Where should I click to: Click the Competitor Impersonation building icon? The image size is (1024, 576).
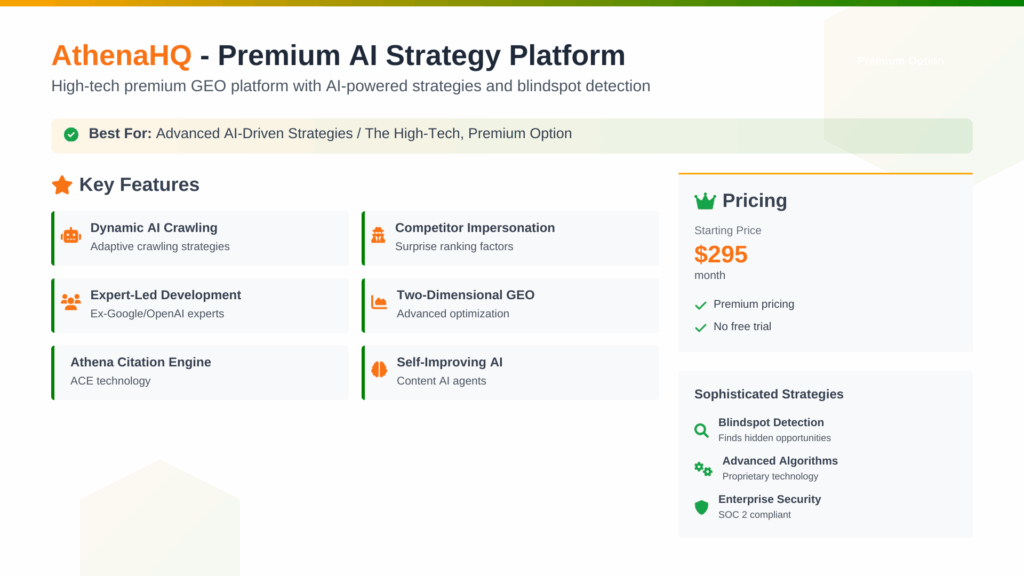click(379, 236)
